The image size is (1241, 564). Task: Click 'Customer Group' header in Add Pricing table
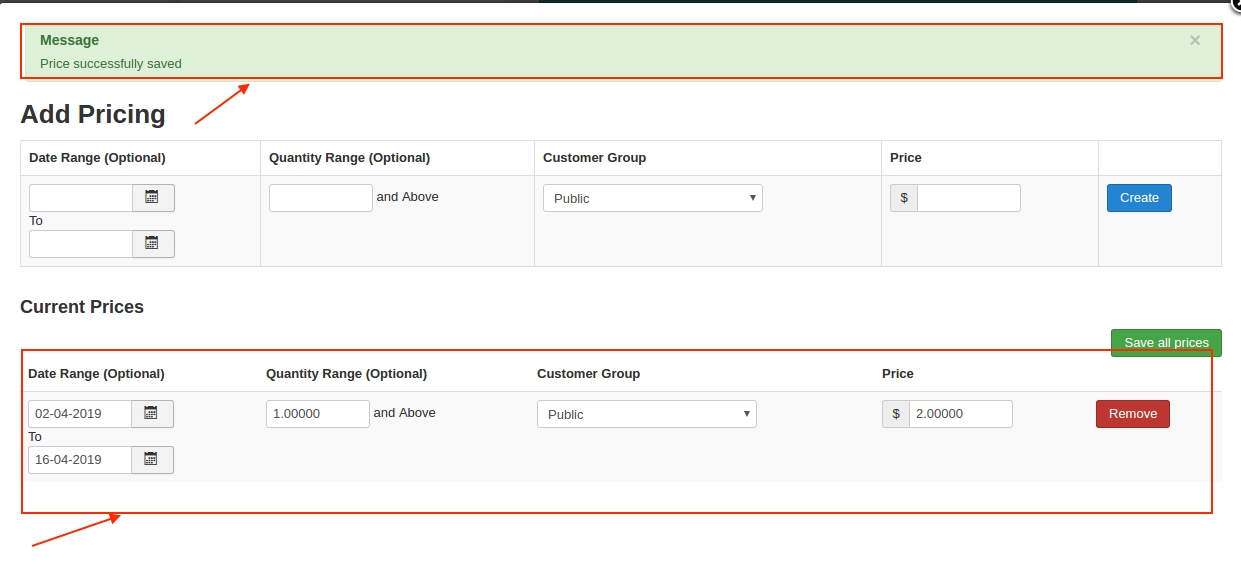[x=594, y=158]
